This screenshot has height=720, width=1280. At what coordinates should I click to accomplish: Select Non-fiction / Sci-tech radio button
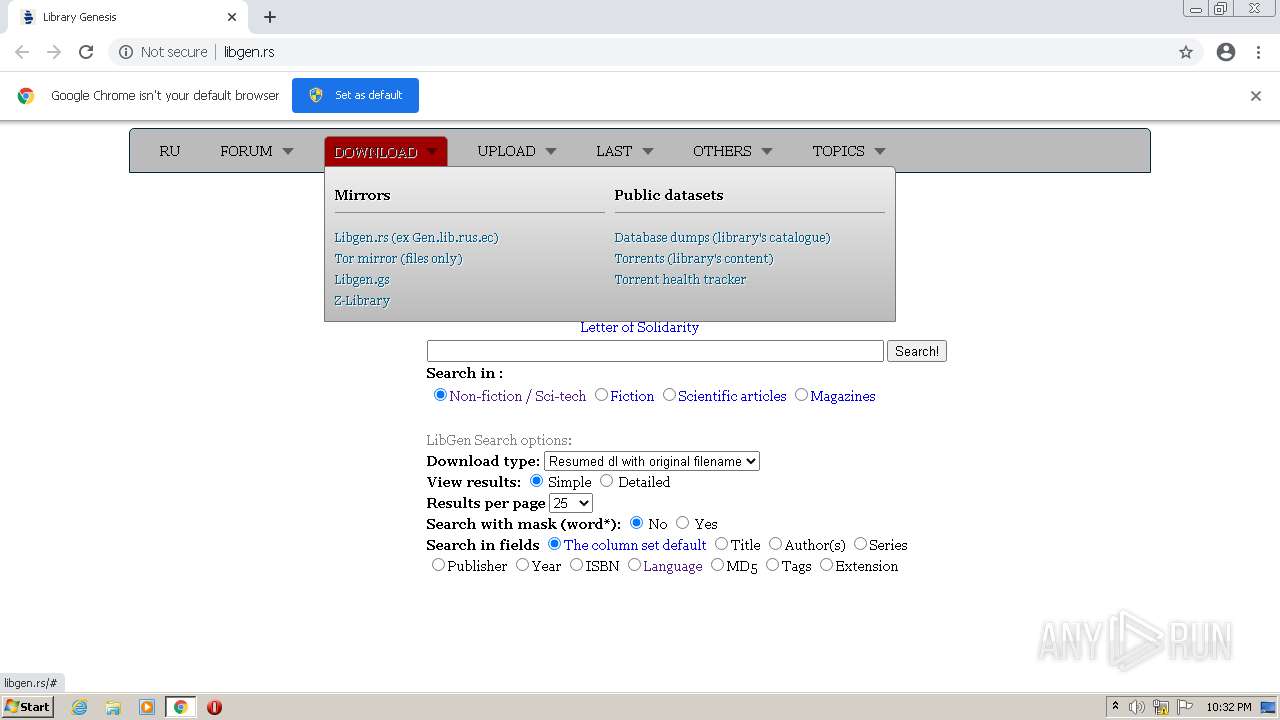[x=440, y=395]
